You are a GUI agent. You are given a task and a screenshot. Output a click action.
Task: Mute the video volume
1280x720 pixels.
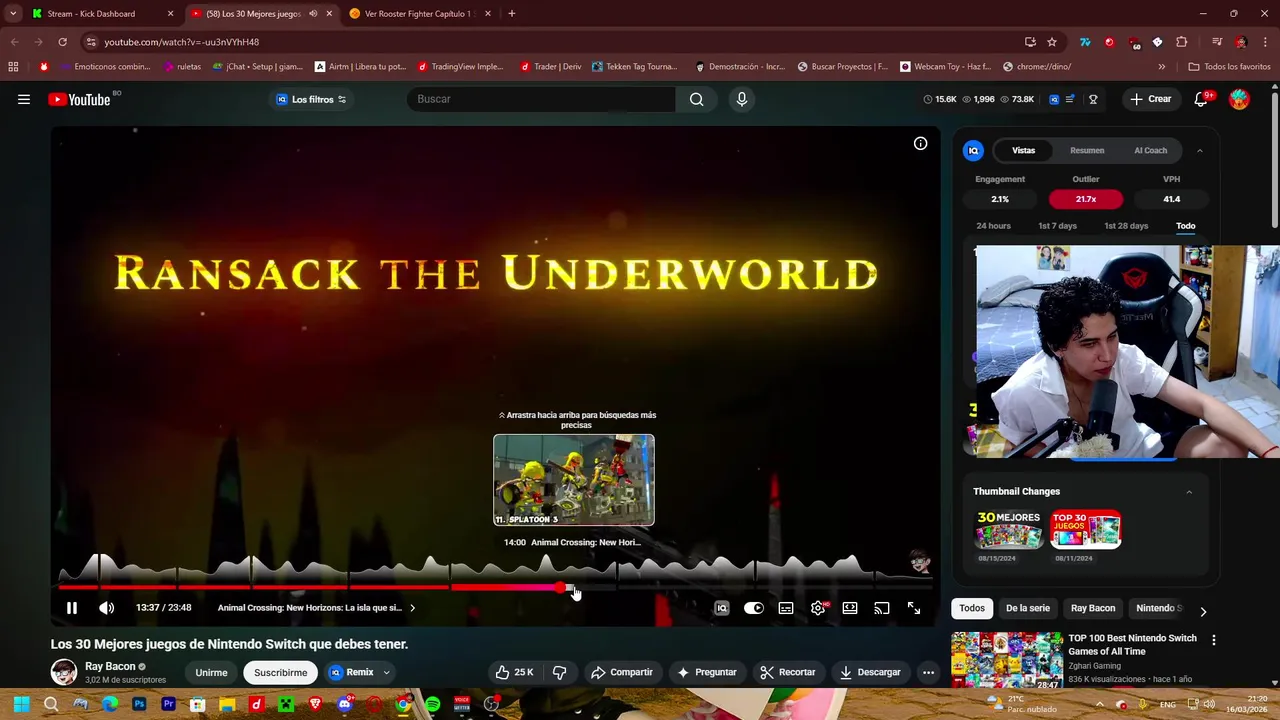(107, 608)
